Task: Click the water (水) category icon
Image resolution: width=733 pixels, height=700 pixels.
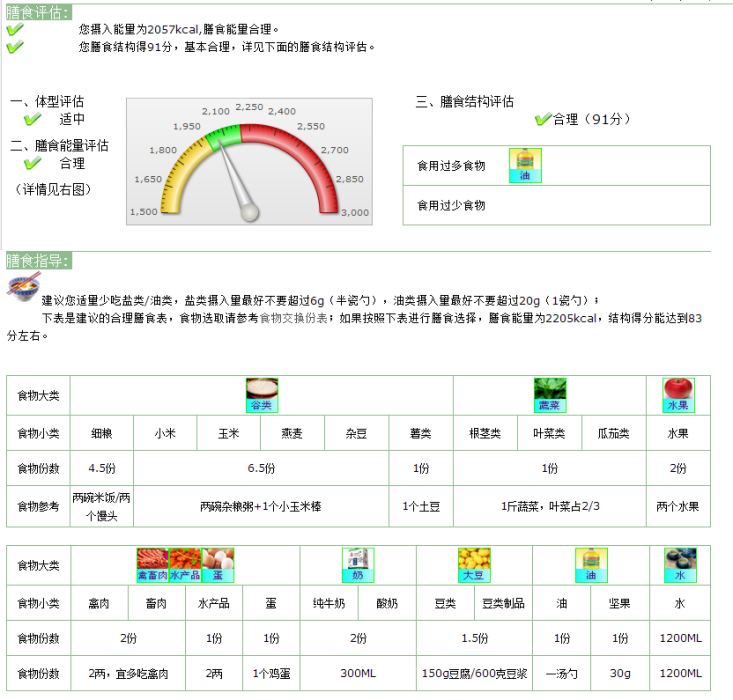Action: coord(680,565)
